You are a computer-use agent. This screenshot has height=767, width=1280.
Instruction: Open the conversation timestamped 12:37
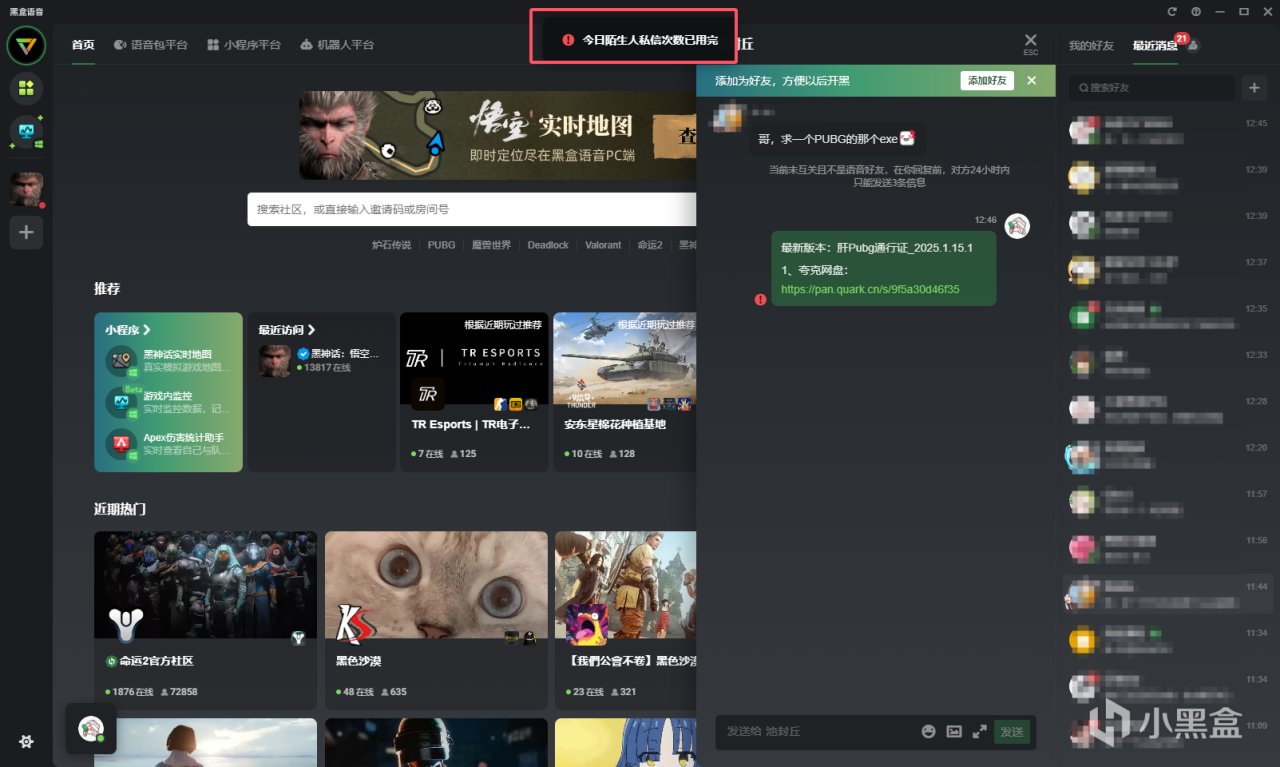point(1166,269)
